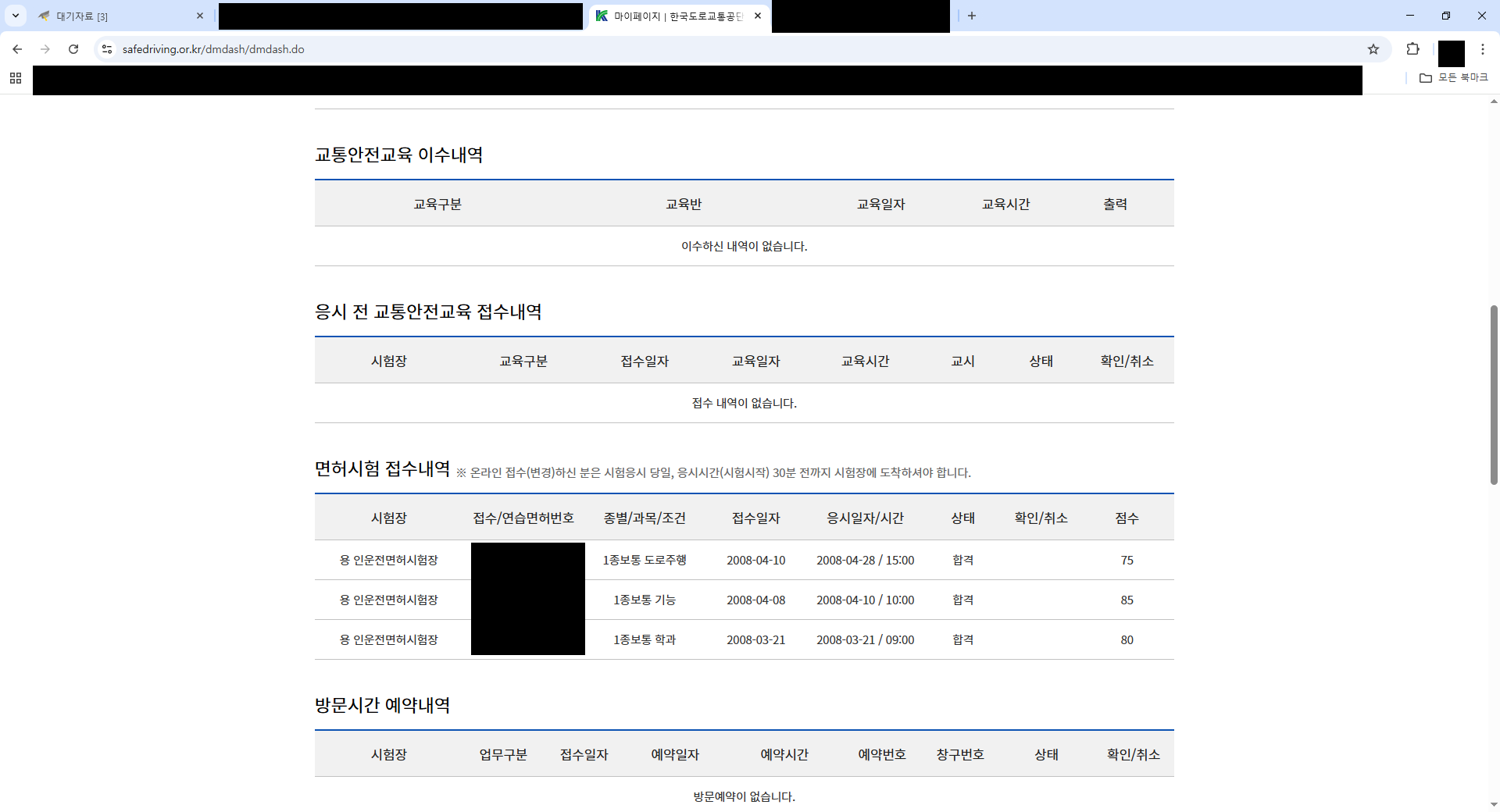Click the browser back arrow
The height and width of the screenshot is (812, 1500).
[x=17, y=49]
